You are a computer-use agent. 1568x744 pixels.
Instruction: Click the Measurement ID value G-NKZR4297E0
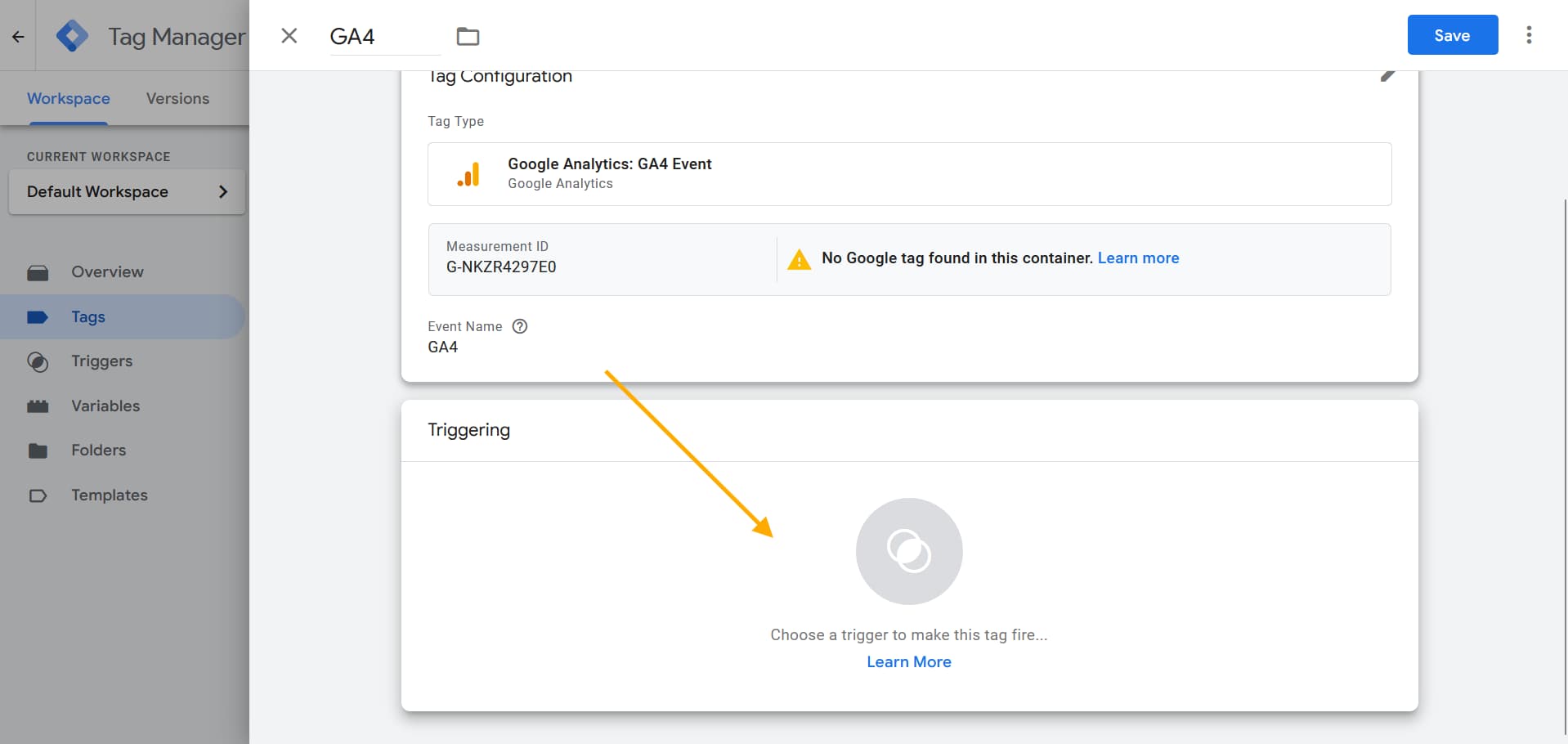click(501, 267)
